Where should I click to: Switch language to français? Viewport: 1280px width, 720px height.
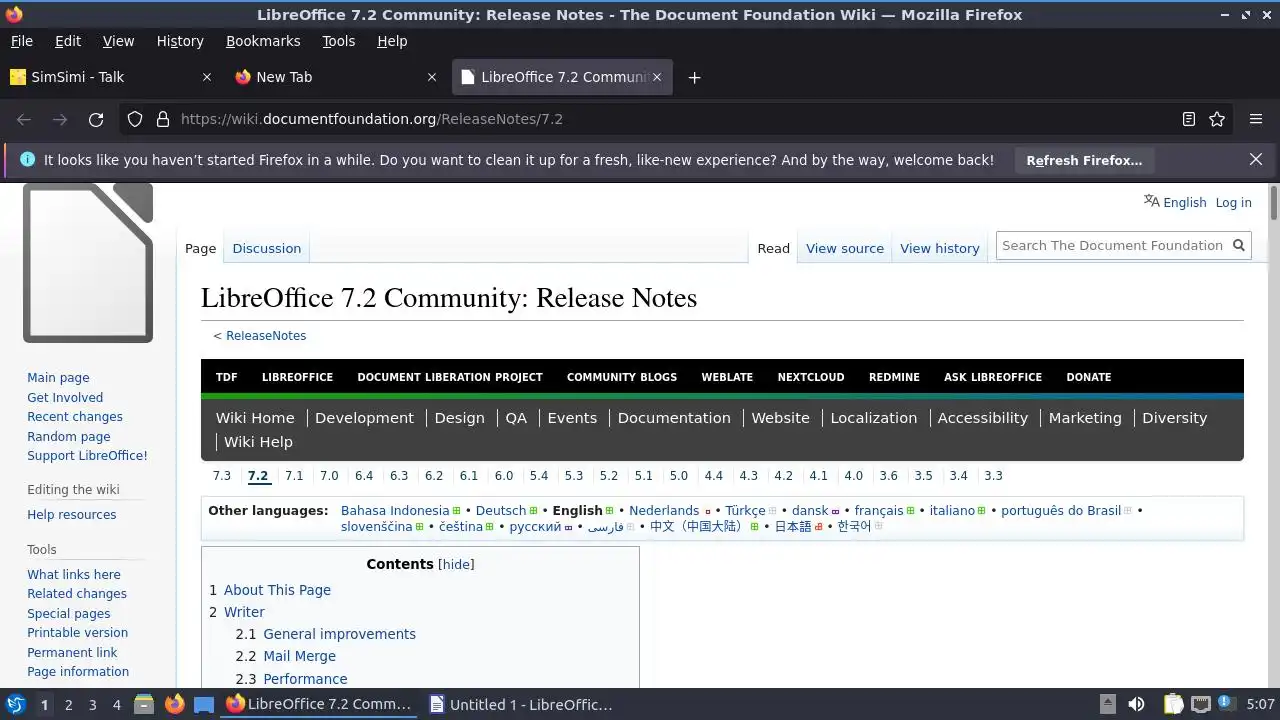pos(879,510)
